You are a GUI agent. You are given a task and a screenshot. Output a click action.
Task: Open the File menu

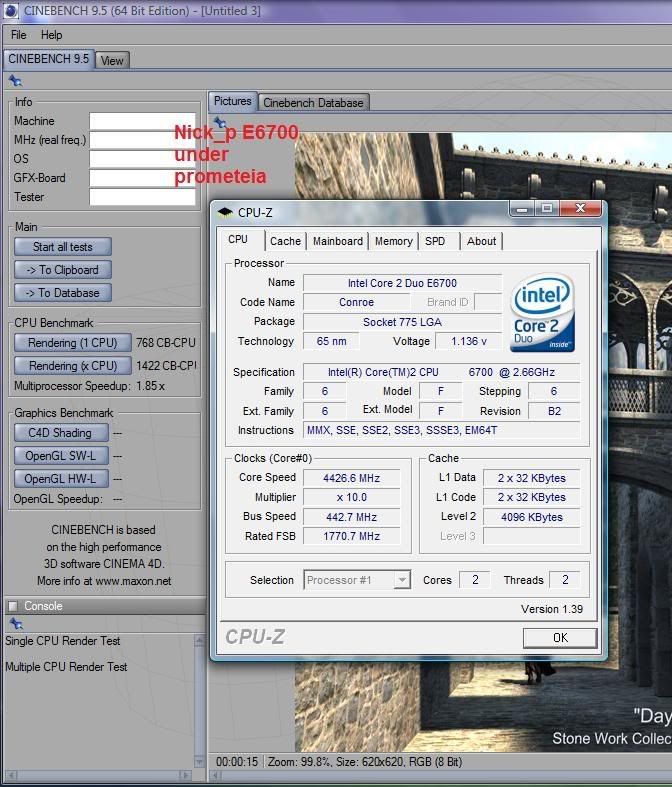(19, 35)
